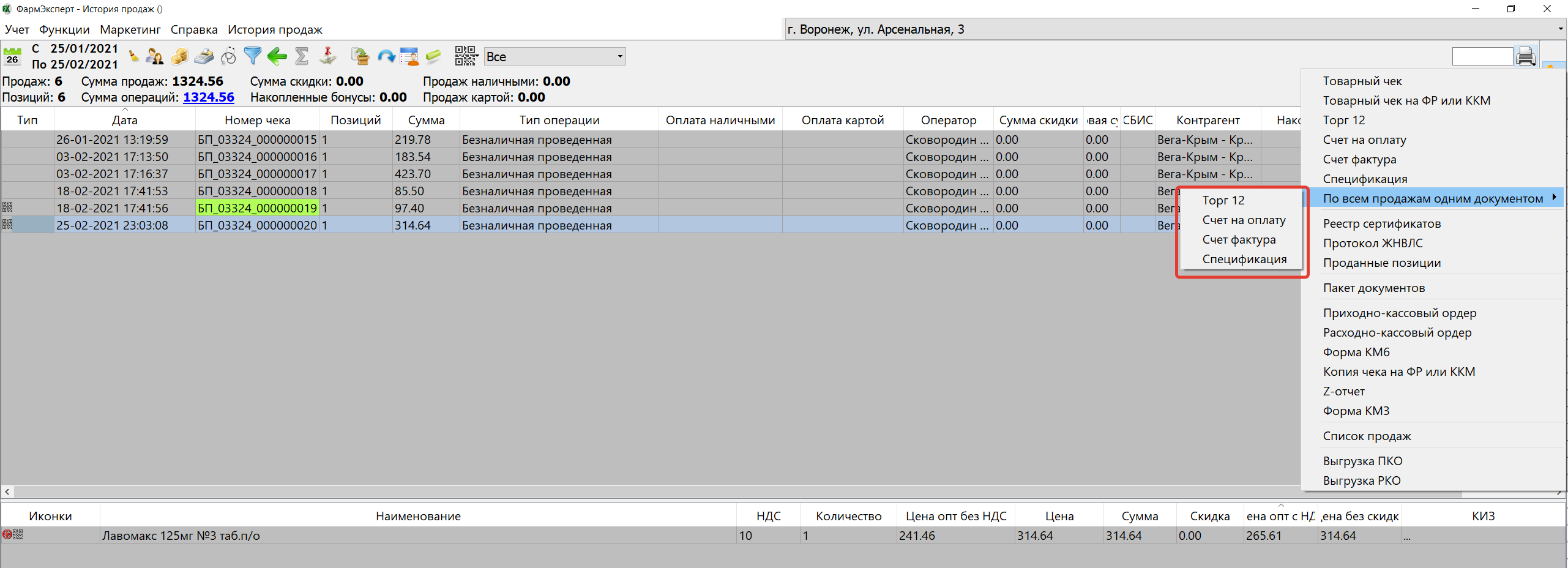Expand the 'Все' filter combo box

(619, 57)
